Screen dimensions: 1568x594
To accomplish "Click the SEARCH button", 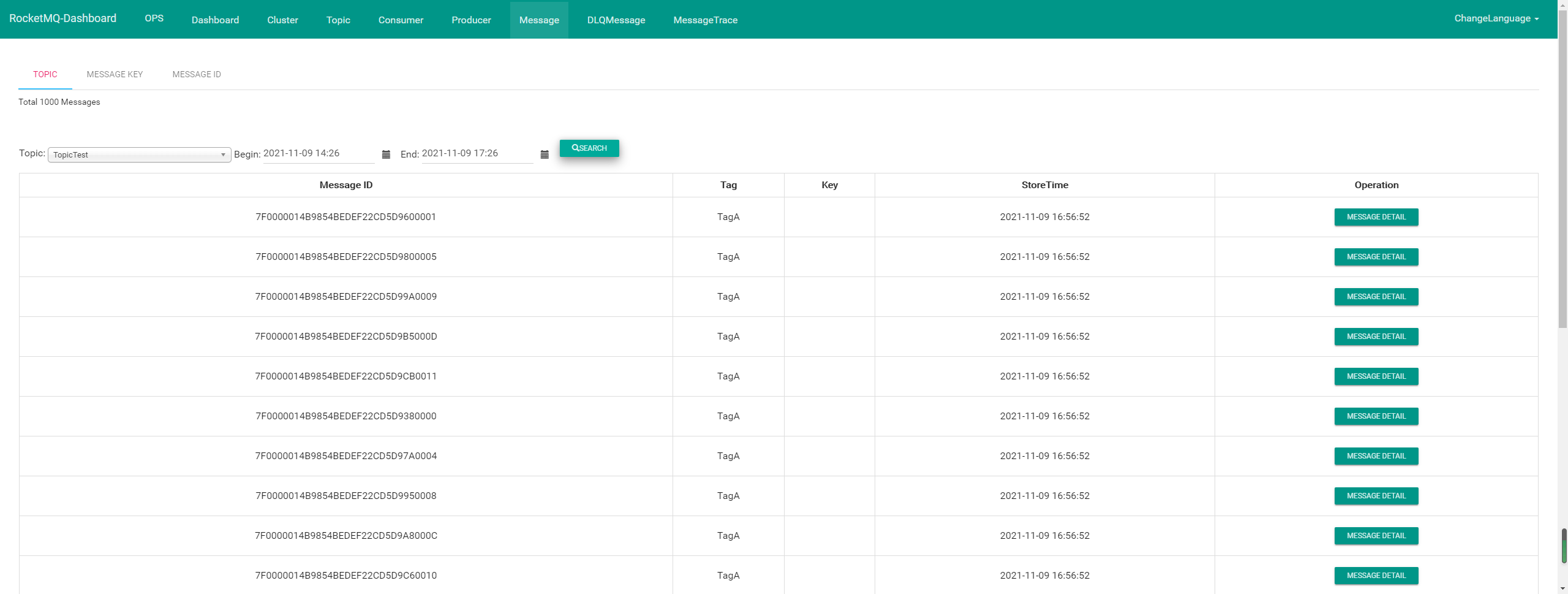I will point(589,148).
